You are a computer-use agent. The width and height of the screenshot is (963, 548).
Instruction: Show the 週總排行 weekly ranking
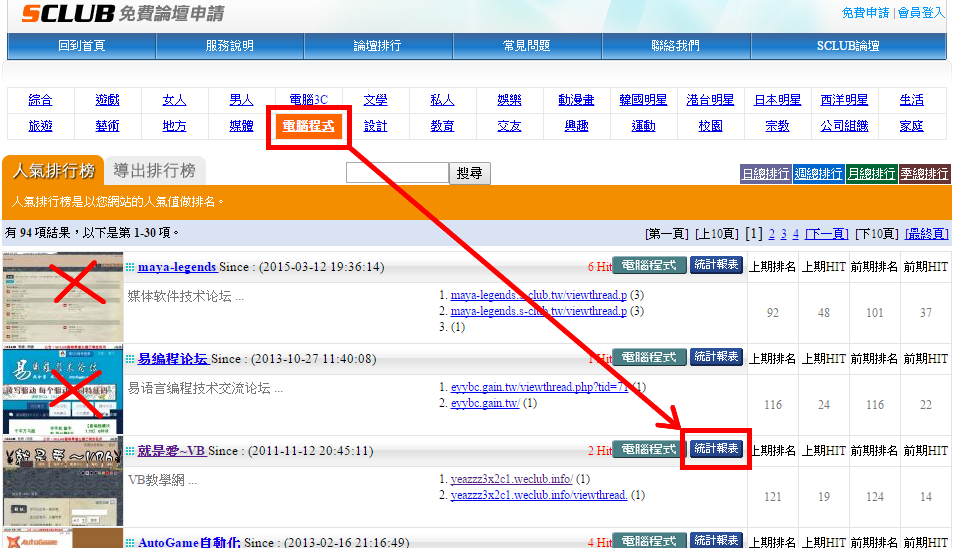[818, 174]
